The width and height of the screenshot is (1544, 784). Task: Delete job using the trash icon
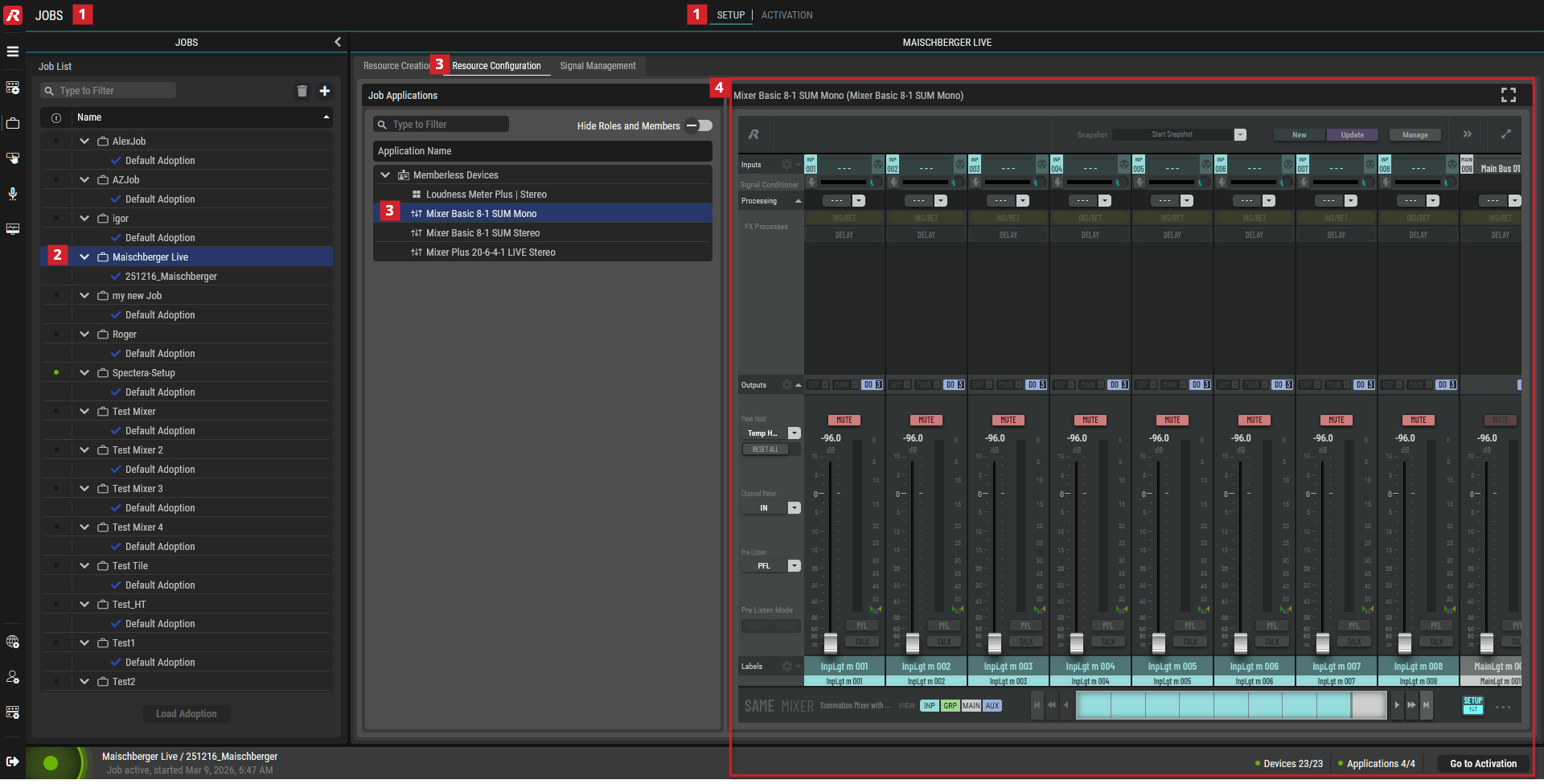[302, 91]
